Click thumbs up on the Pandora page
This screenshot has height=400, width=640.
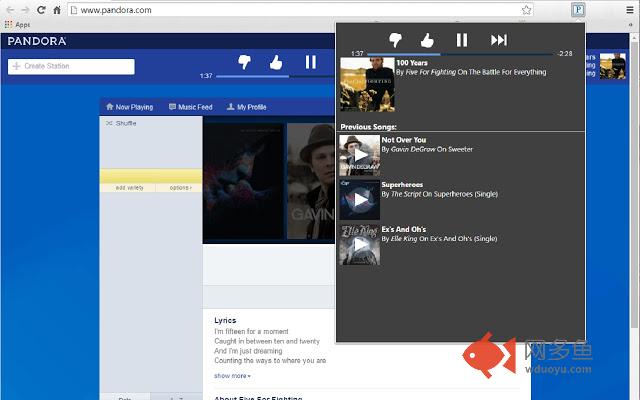pos(276,62)
